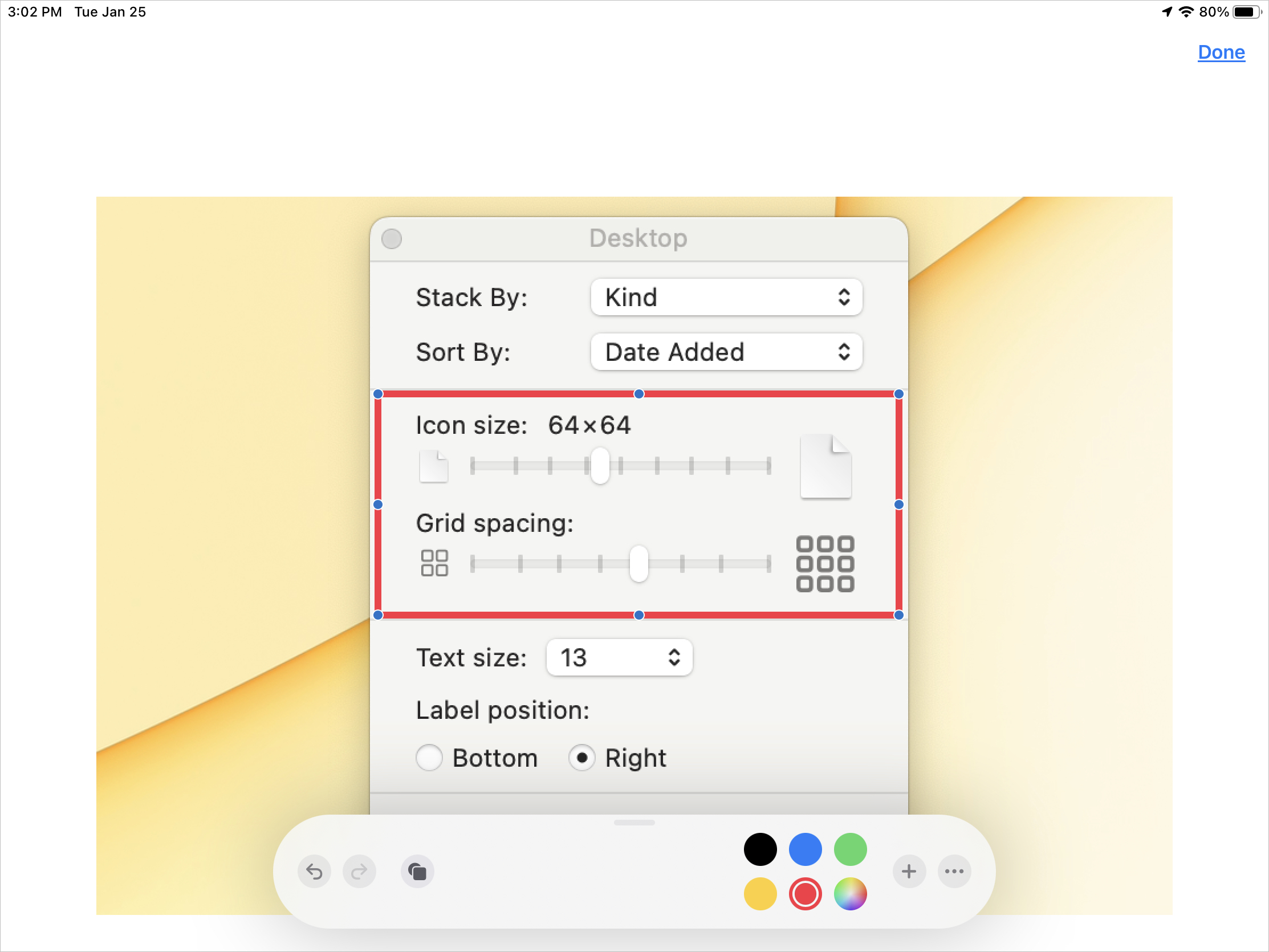Image resolution: width=1269 pixels, height=952 pixels.
Task: Click the add element plus button
Action: tap(909, 870)
